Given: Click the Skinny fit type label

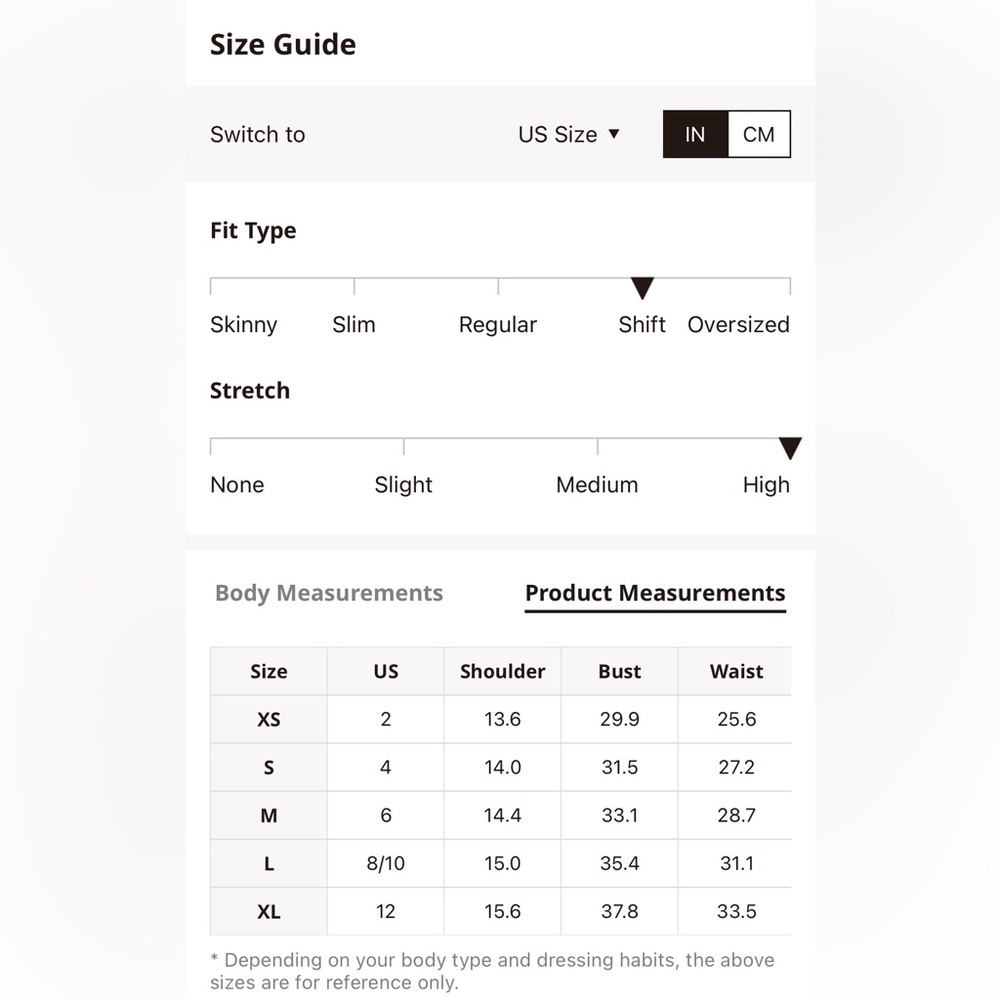Looking at the screenshot, I should (x=244, y=325).
